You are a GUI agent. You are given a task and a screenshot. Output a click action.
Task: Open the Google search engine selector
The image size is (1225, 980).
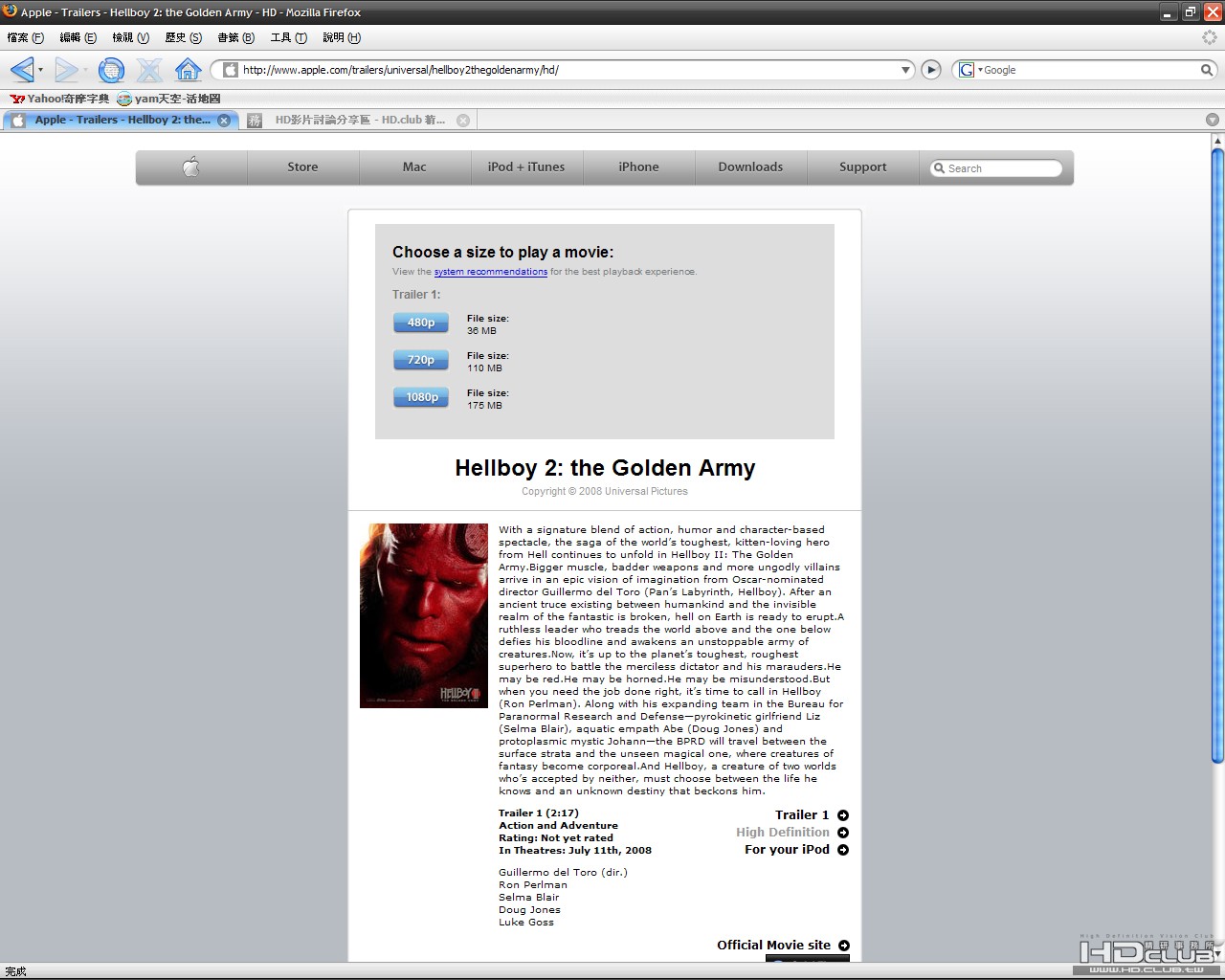coord(970,70)
